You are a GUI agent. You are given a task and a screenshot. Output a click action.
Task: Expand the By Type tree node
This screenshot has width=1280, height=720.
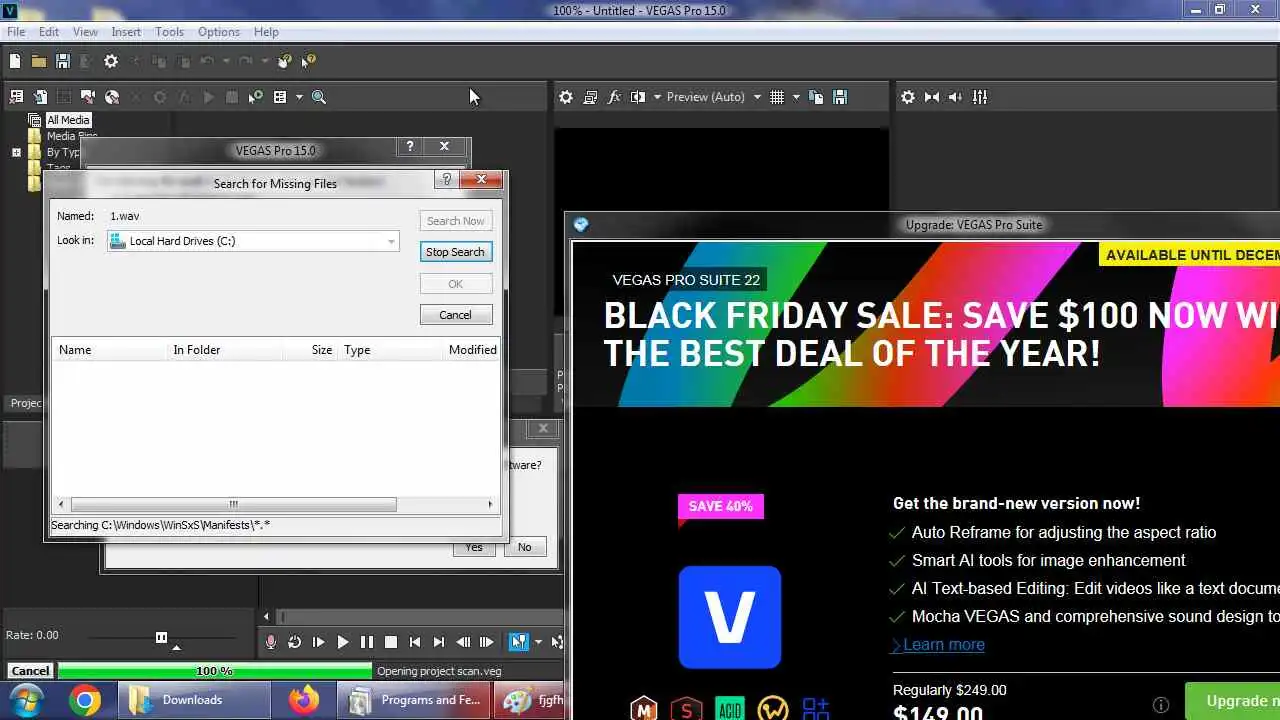16,153
